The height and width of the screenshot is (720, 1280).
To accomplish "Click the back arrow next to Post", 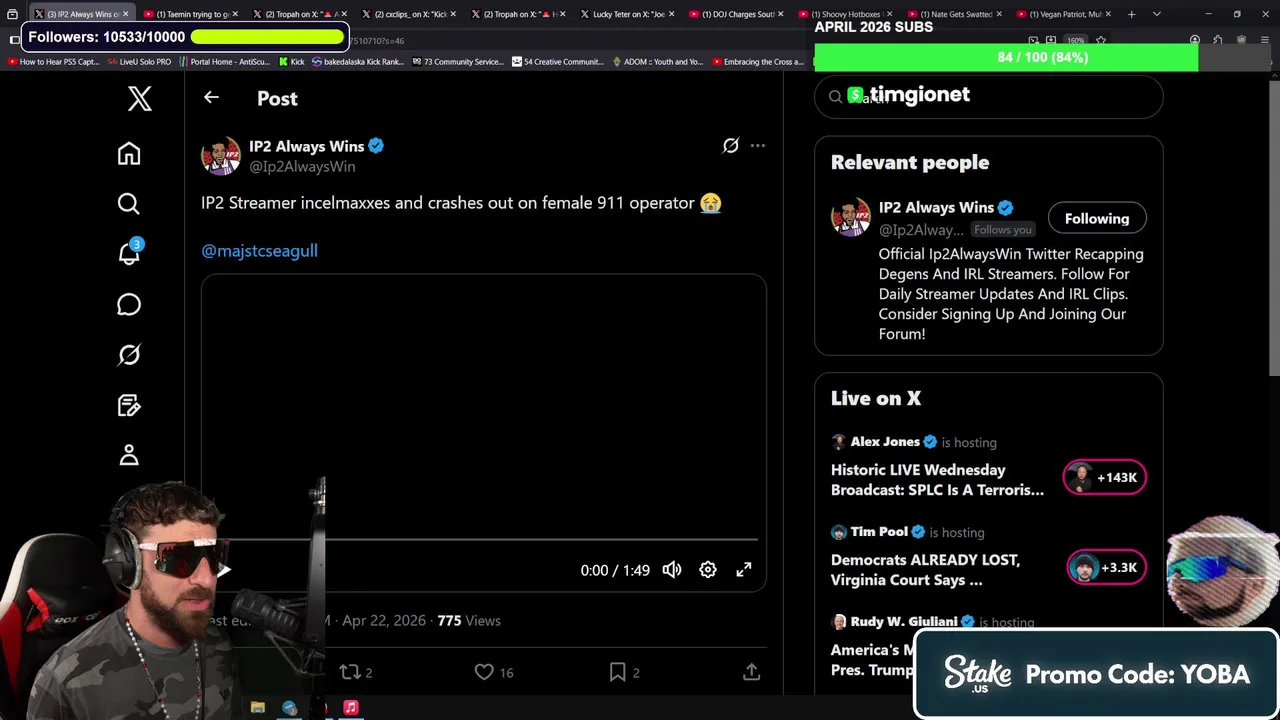I will tap(211, 97).
